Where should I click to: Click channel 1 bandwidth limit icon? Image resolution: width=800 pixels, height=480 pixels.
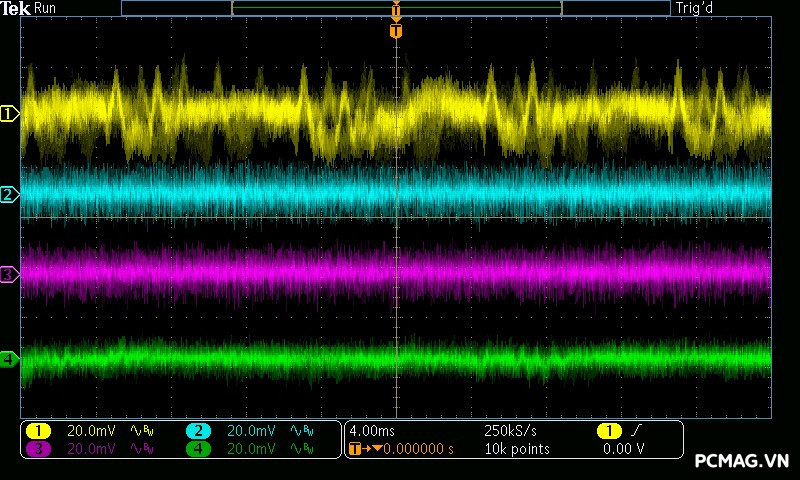click(145, 430)
